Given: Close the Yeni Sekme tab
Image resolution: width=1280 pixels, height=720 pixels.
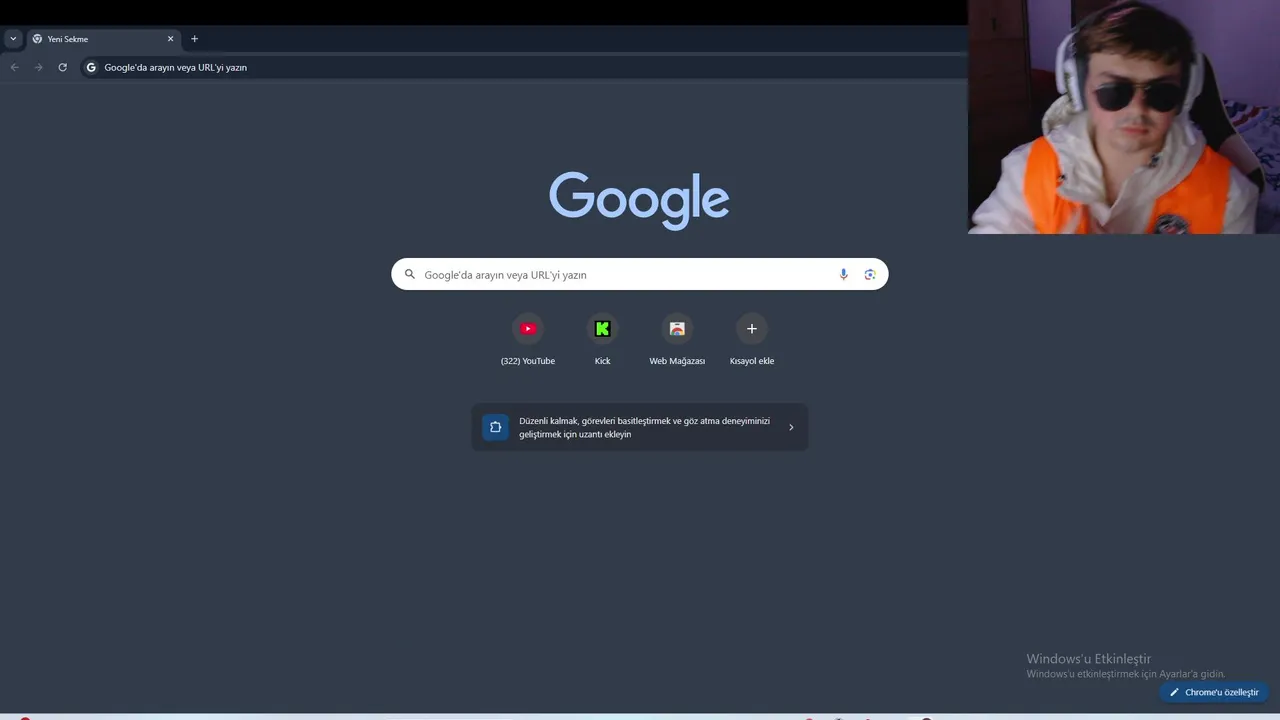Looking at the screenshot, I should [170, 39].
